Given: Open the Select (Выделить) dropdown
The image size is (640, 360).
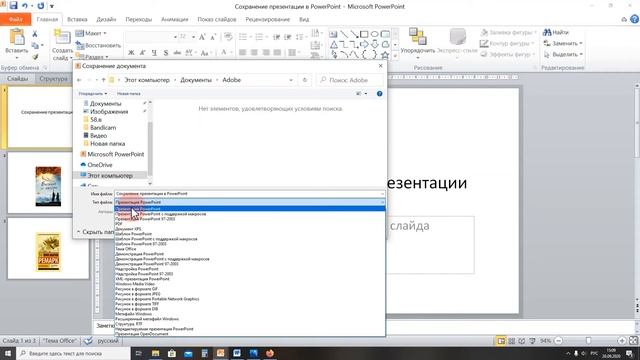Looking at the screenshot, I should click(x=562, y=54).
